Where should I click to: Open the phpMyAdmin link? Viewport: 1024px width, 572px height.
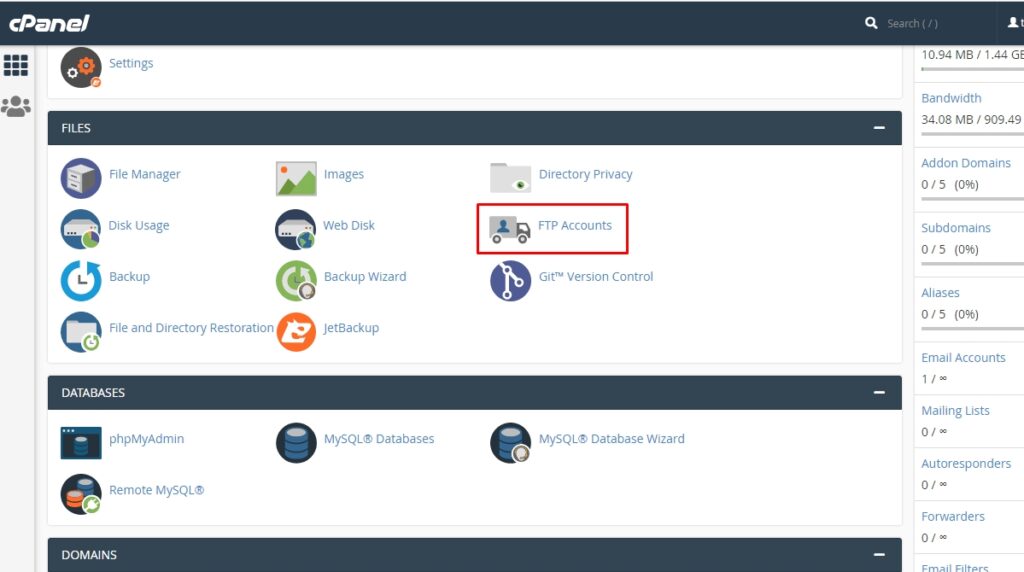[146, 439]
